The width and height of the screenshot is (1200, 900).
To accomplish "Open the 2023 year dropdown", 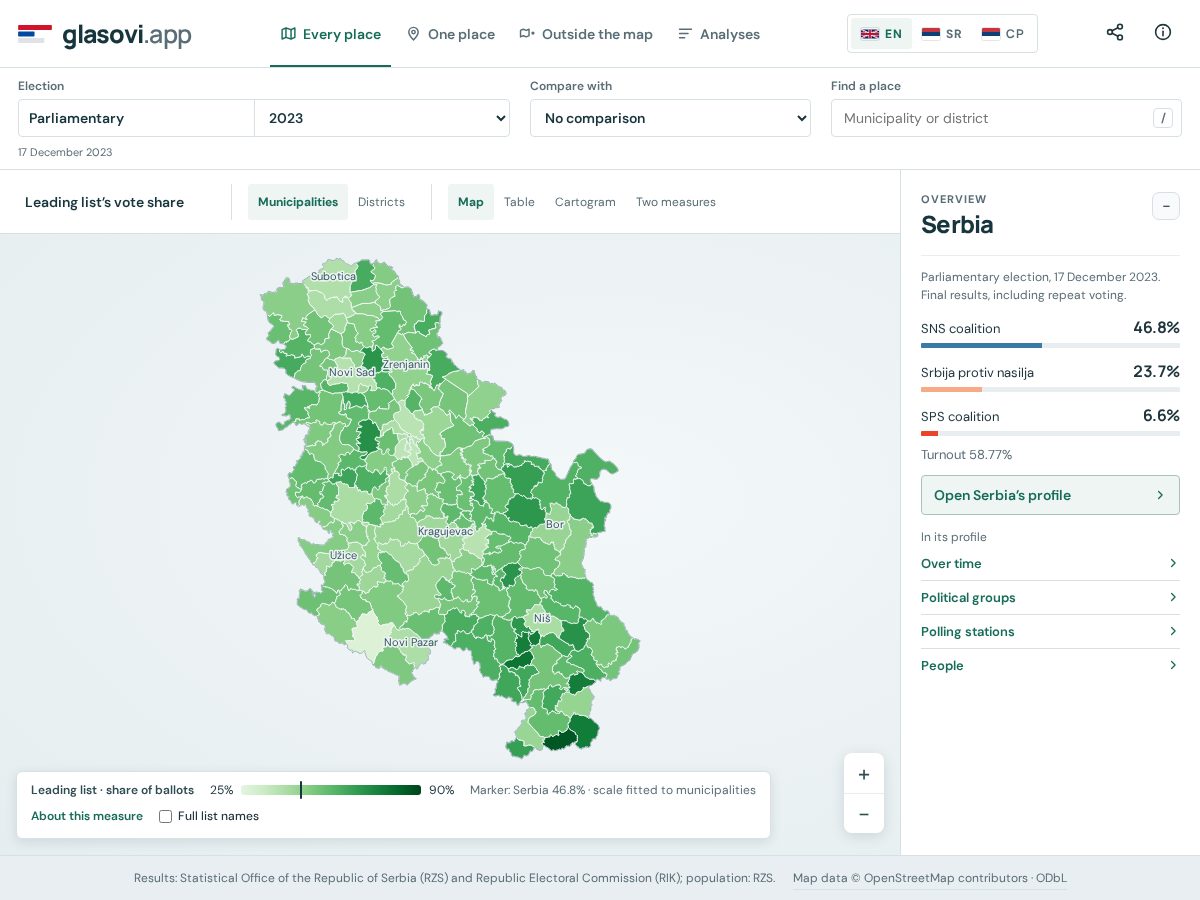I will [x=382, y=118].
